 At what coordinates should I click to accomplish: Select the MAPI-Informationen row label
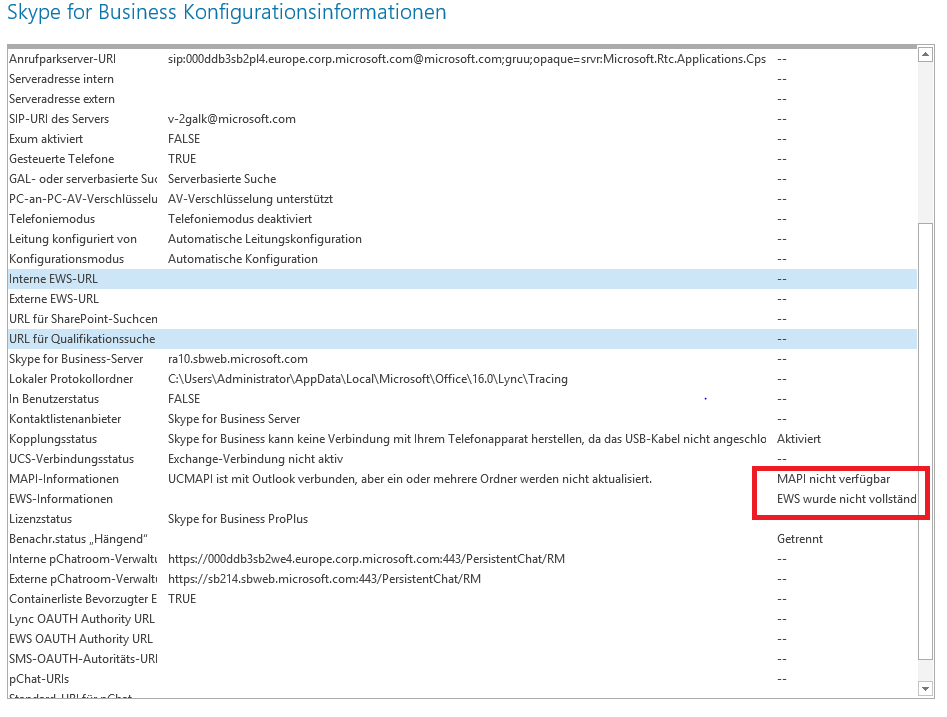[x=63, y=478]
